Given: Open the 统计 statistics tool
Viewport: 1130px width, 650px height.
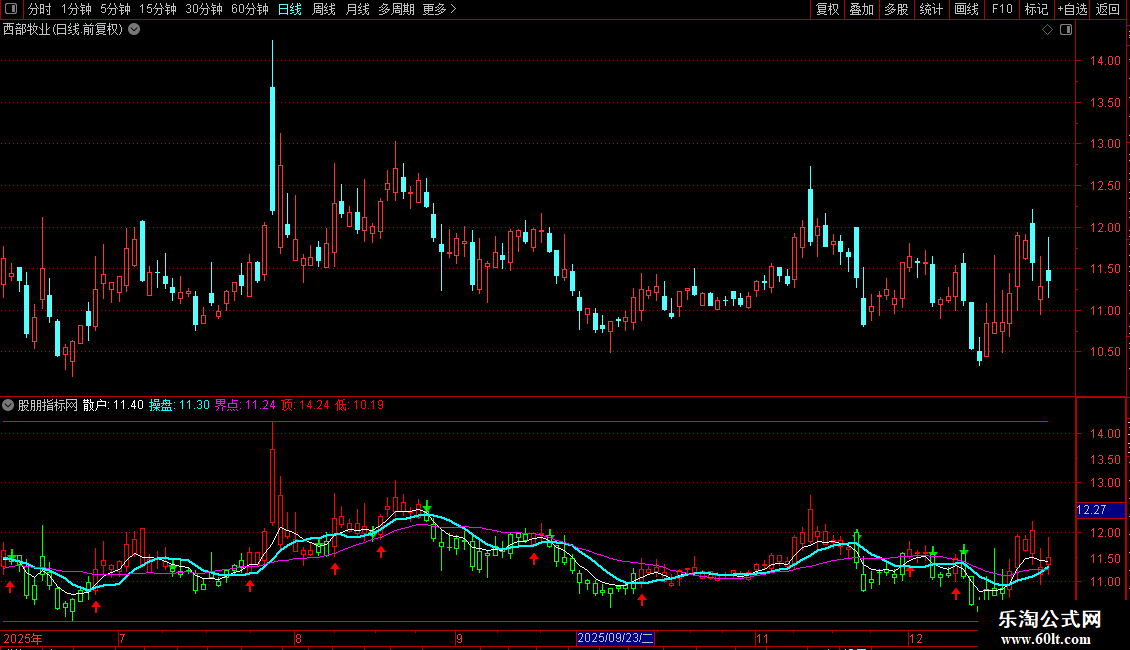Looking at the screenshot, I should click(931, 9).
